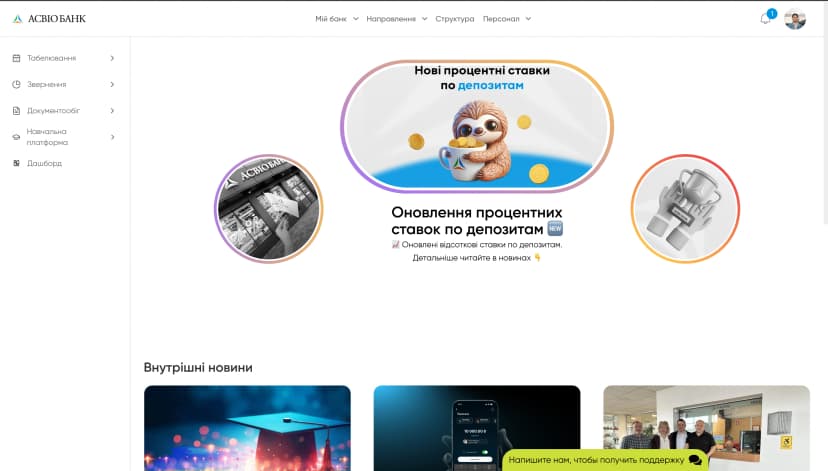This screenshot has height=471, width=828.
Task: Open the Оновлення процентних ставок headline
Action: (x=477, y=221)
